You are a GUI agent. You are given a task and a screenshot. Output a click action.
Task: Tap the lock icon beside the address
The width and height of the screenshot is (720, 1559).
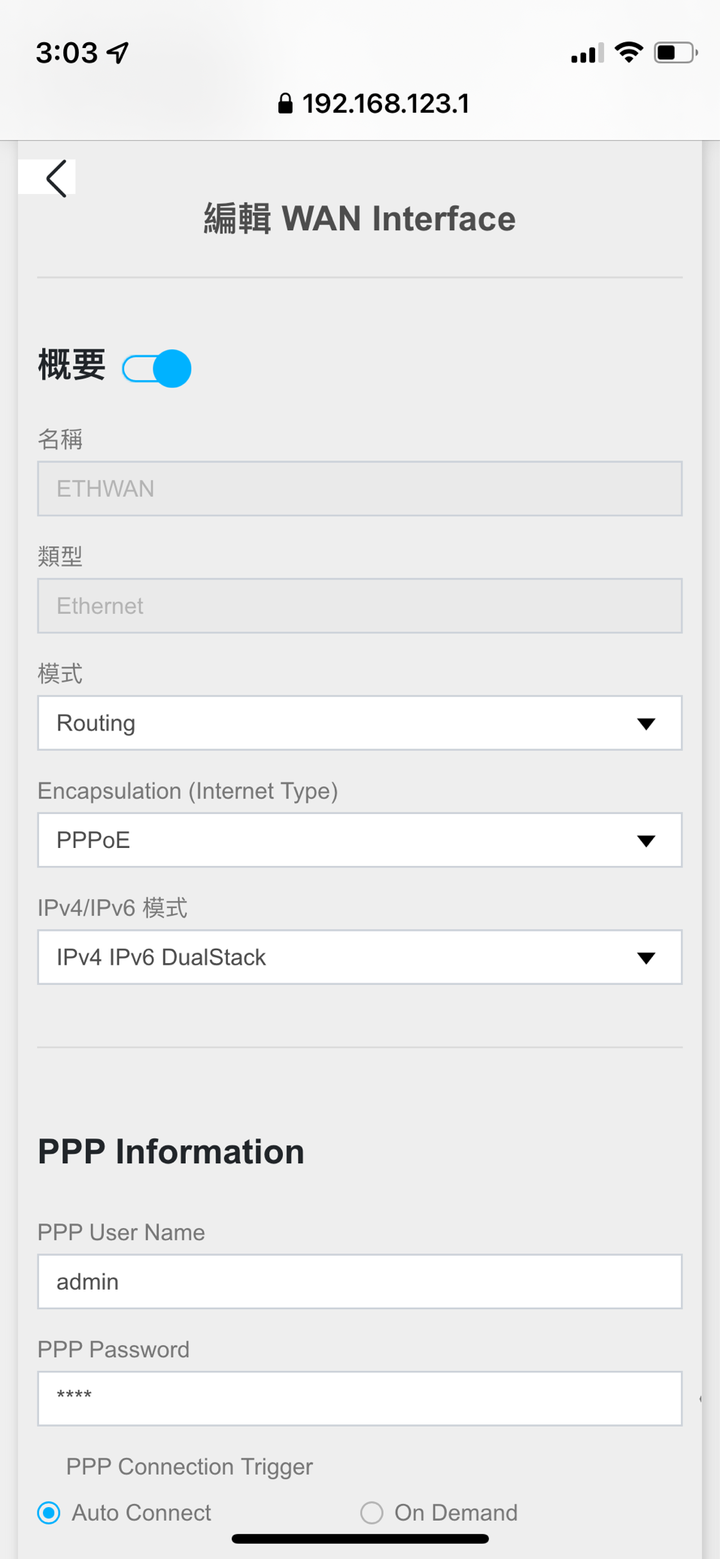[x=286, y=104]
